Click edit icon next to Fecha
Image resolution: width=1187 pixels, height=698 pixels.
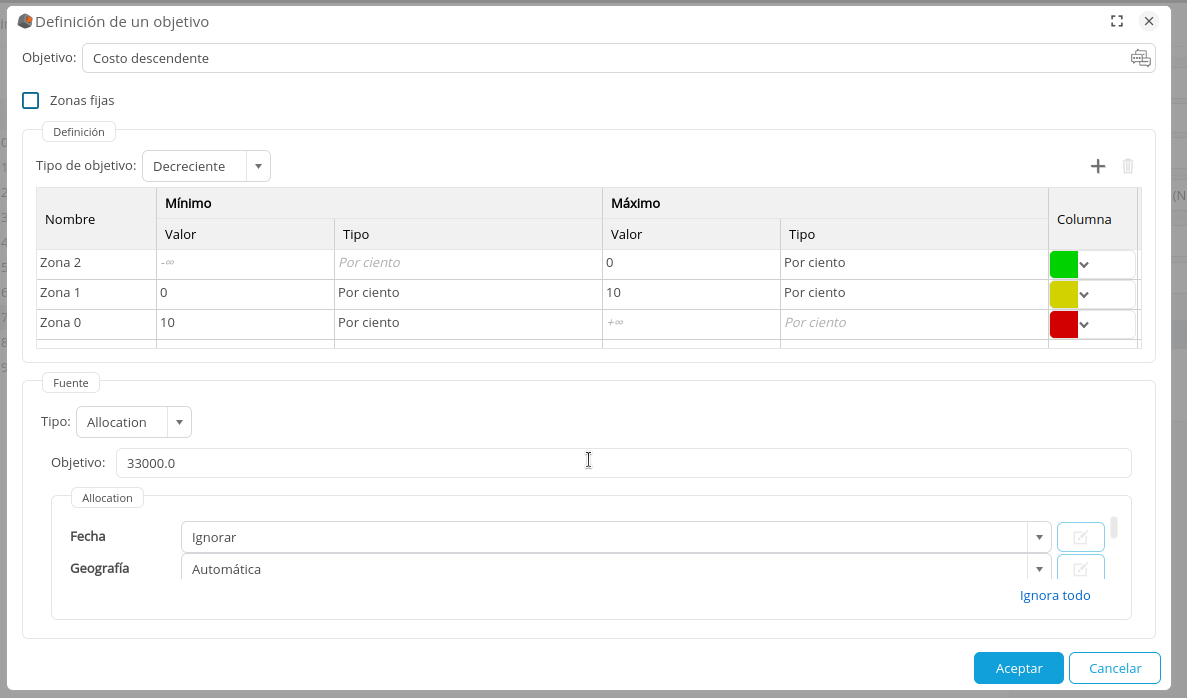tap(1080, 537)
